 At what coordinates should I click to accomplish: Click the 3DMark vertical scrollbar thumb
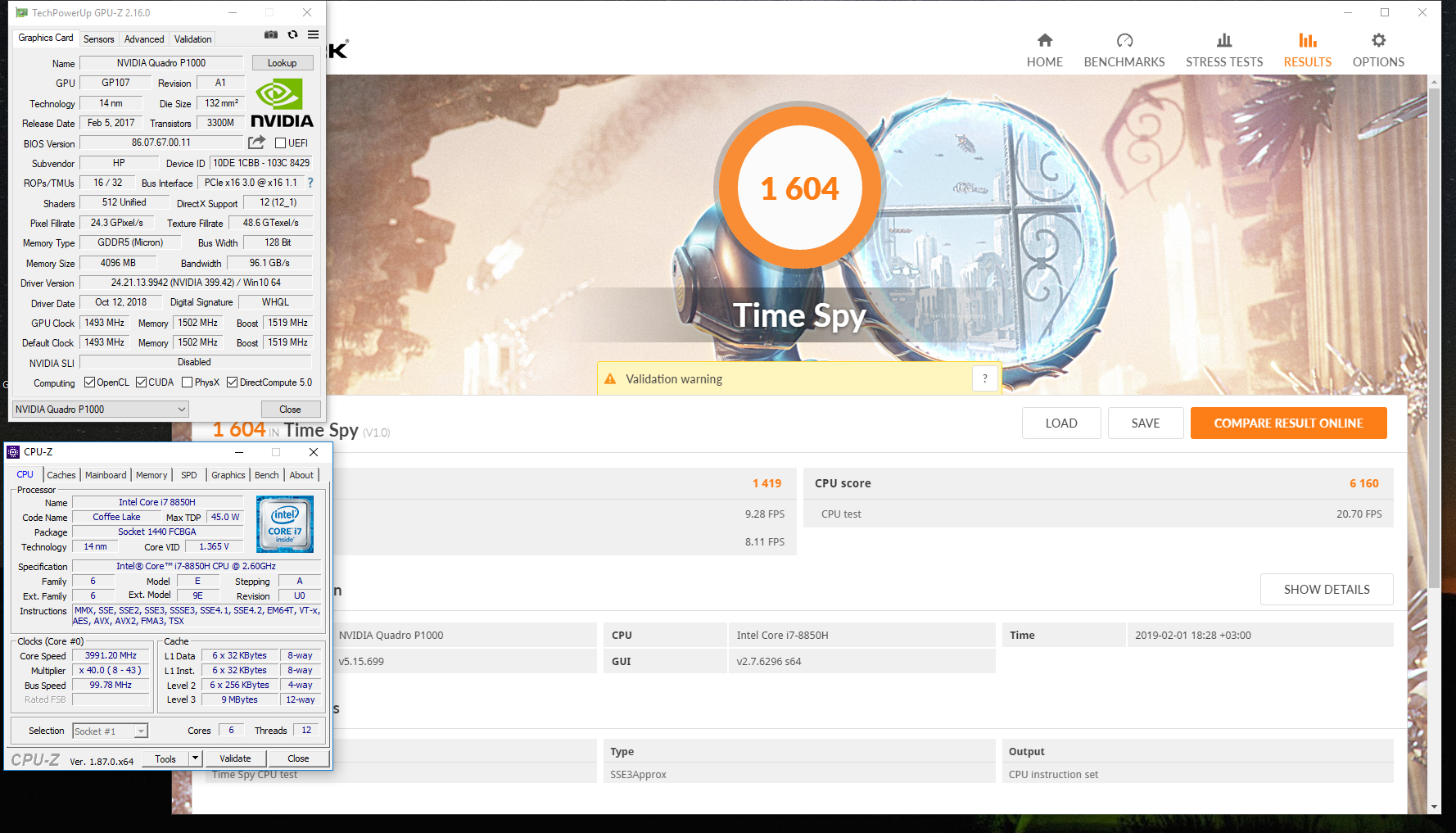1434,337
